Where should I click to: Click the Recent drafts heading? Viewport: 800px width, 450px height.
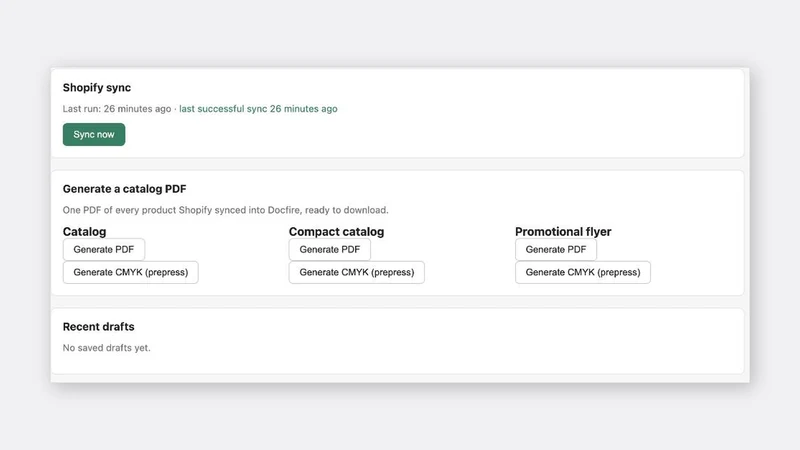(x=98, y=327)
